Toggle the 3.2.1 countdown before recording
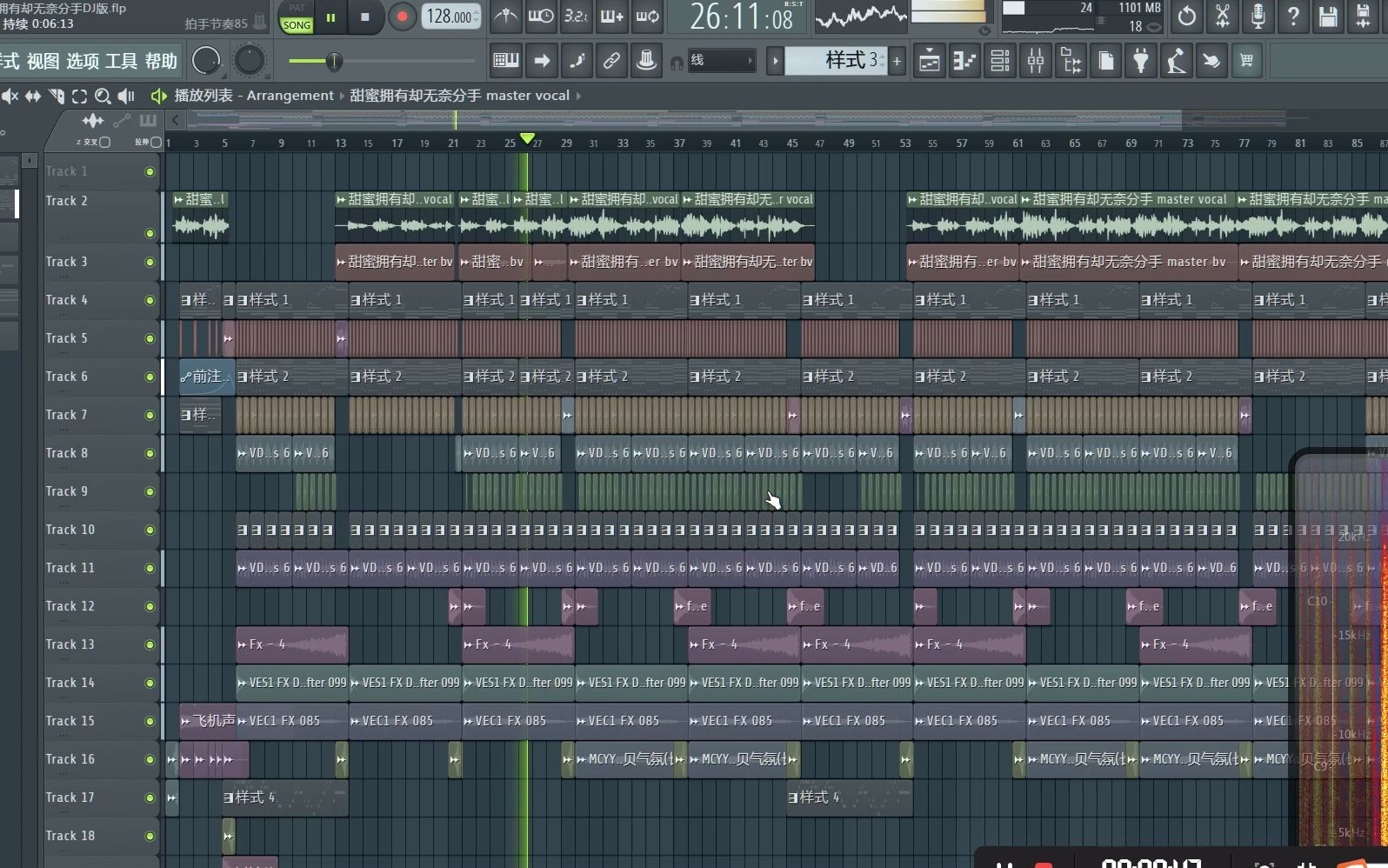This screenshot has width=1388, height=868. pyautogui.click(x=576, y=17)
